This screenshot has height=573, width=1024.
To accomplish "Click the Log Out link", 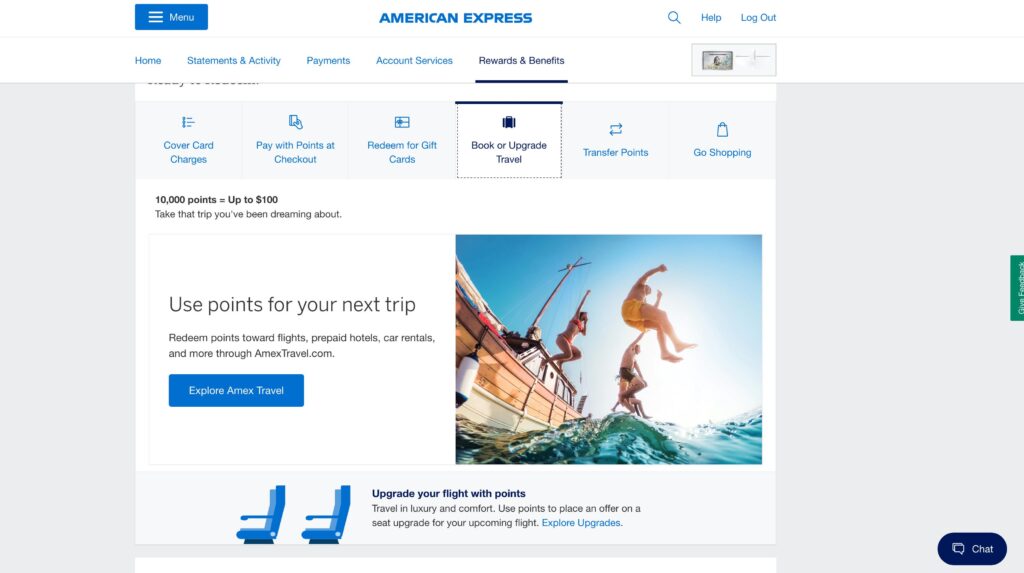I will [x=758, y=18].
